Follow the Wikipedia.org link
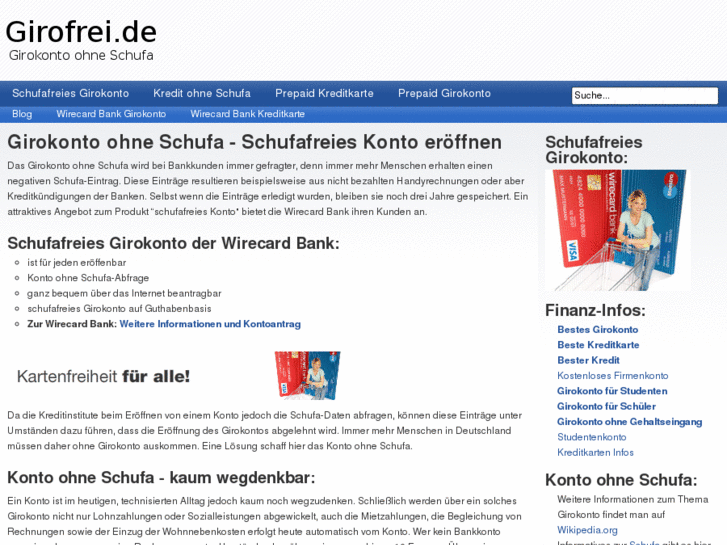The width and height of the screenshot is (727, 545). (x=587, y=529)
